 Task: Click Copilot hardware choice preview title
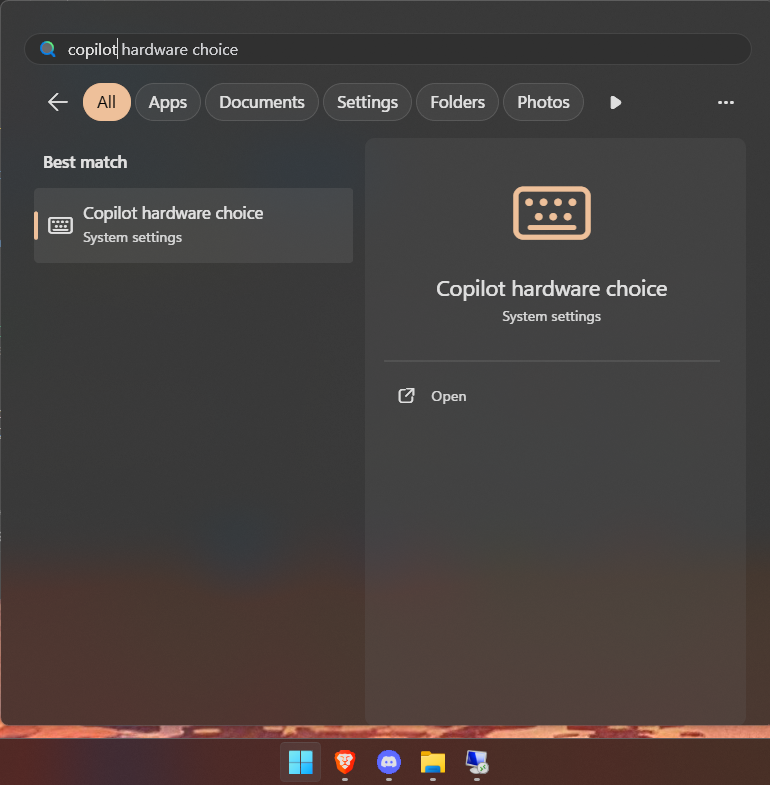click(x=552, y=289)
